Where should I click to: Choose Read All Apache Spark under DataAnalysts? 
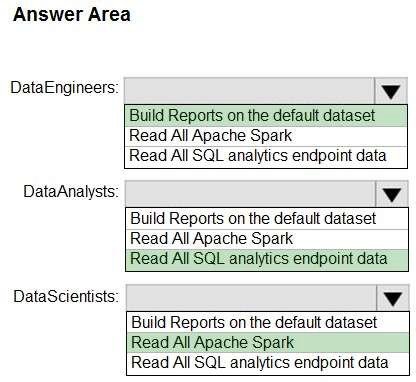pyautogui.click(x=267, y=239)
